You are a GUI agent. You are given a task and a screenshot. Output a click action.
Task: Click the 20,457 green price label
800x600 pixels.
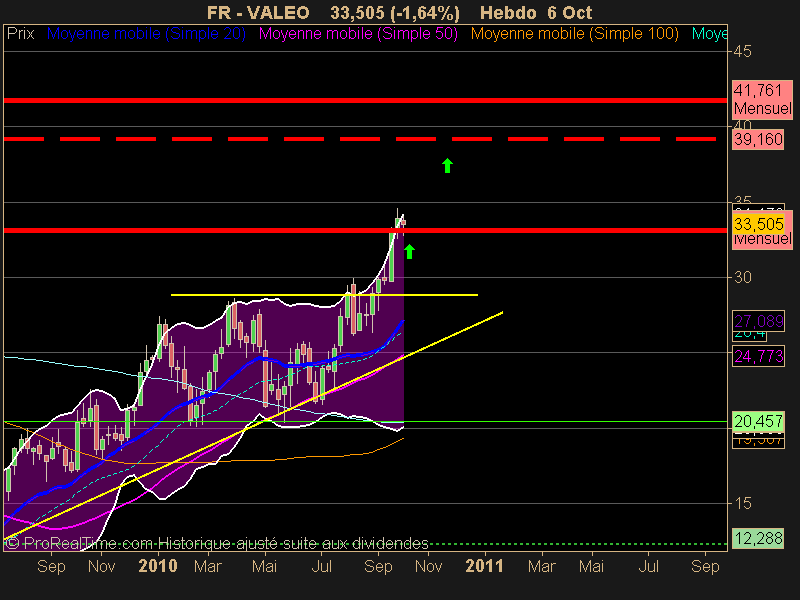[x=758, y=421]
